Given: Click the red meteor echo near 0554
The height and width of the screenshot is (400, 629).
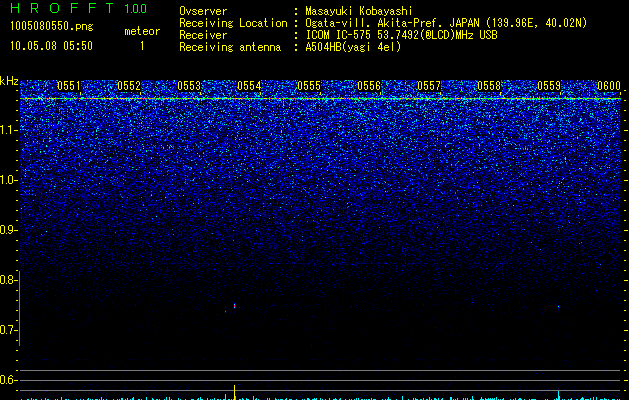Looking at the screenshot, I should pos(234,306).
